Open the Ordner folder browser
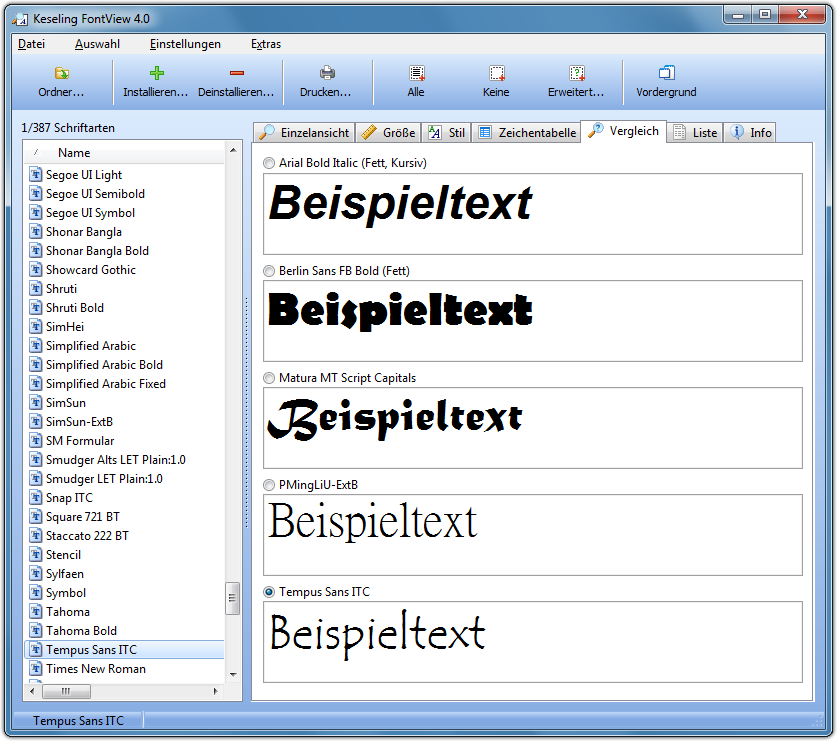Screen dimensions: 837x741 click(60, 80)
